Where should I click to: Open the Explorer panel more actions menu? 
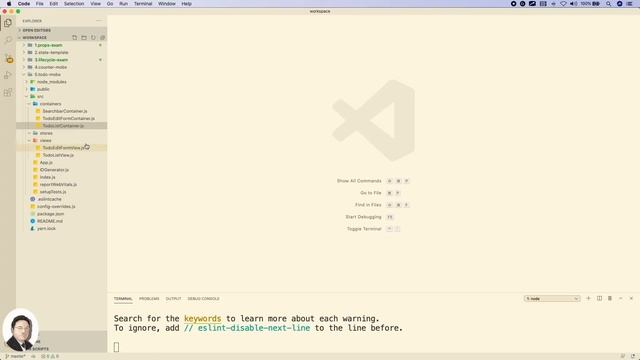[x=99, y=20]
